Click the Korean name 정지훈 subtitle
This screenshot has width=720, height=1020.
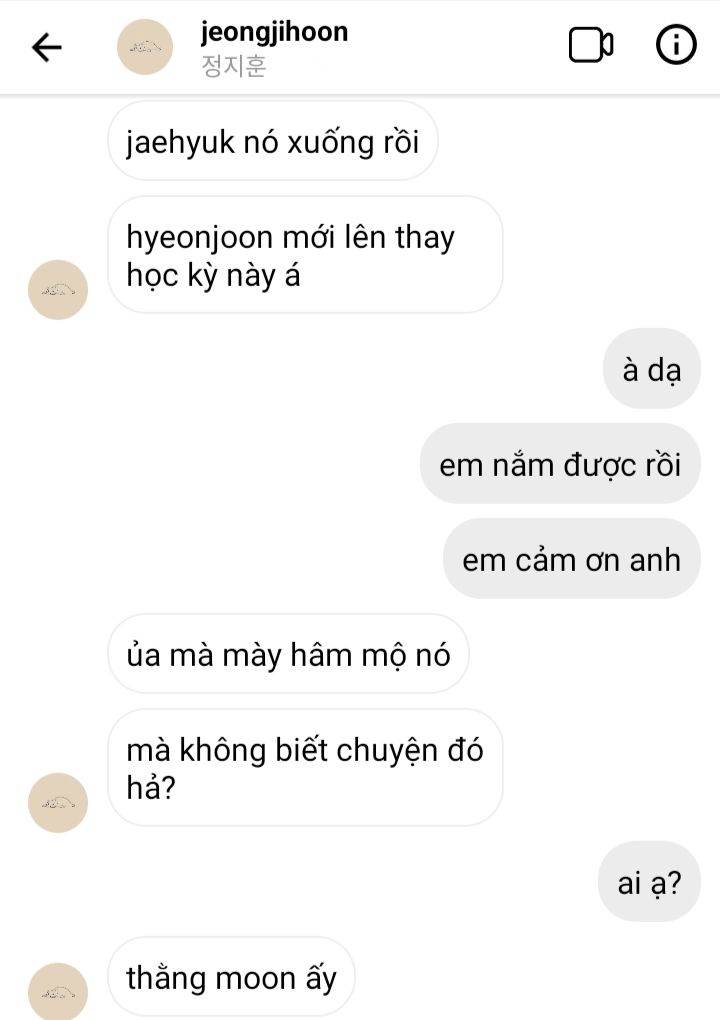tap(234, 67)
